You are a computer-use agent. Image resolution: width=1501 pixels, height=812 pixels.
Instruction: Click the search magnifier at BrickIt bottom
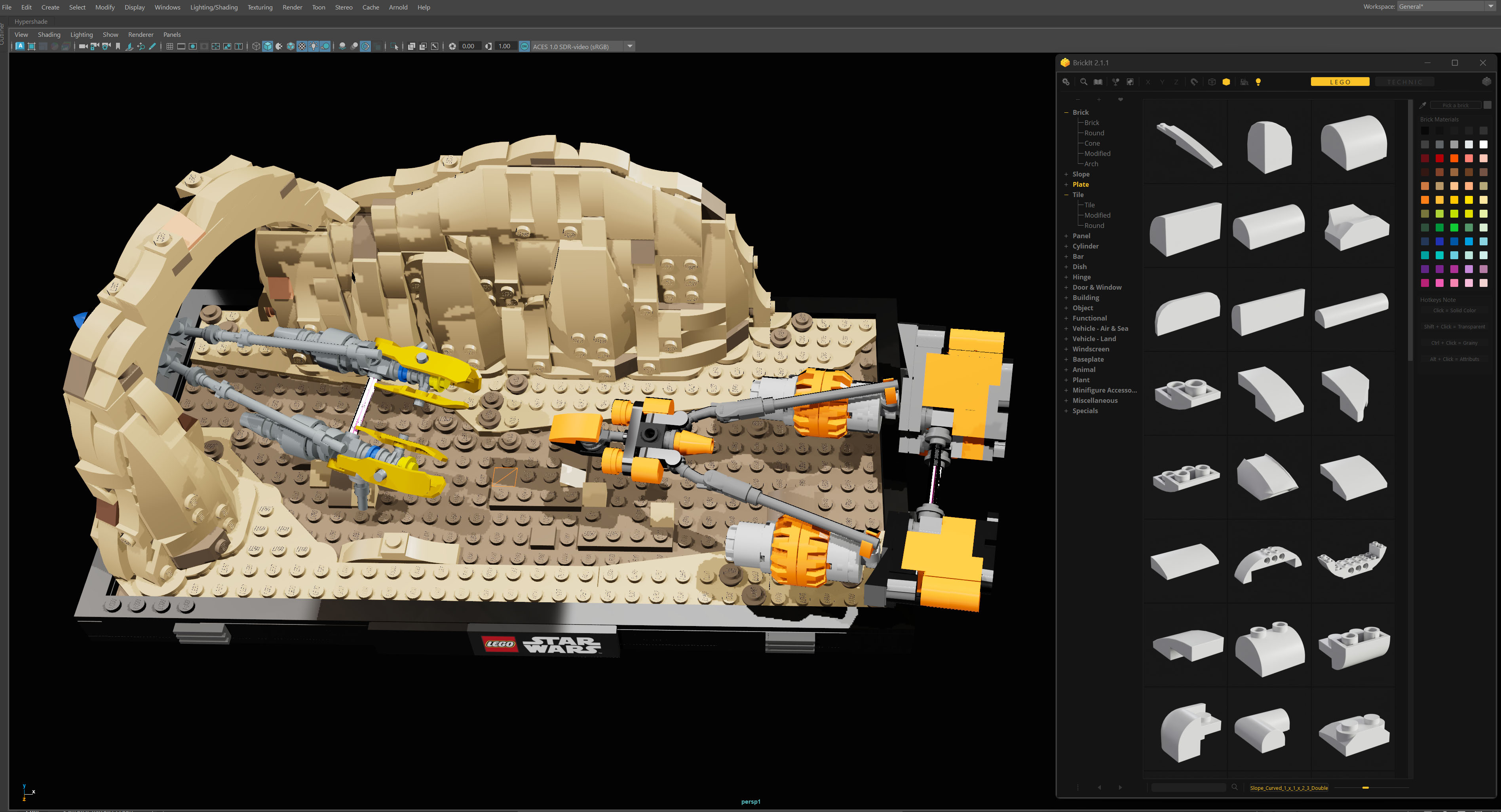point(1234,787)
